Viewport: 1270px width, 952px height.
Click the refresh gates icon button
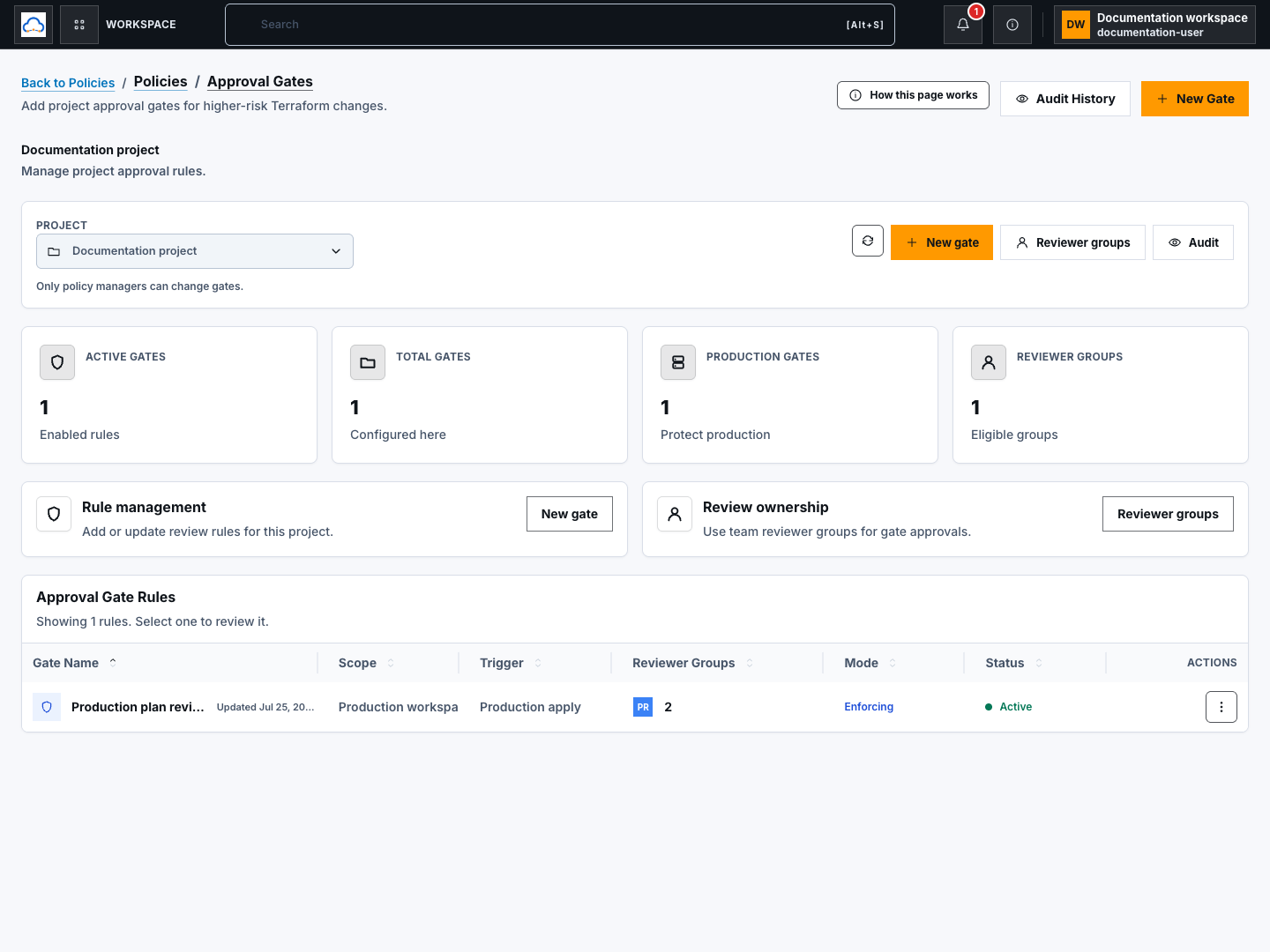tap(868, 241)
